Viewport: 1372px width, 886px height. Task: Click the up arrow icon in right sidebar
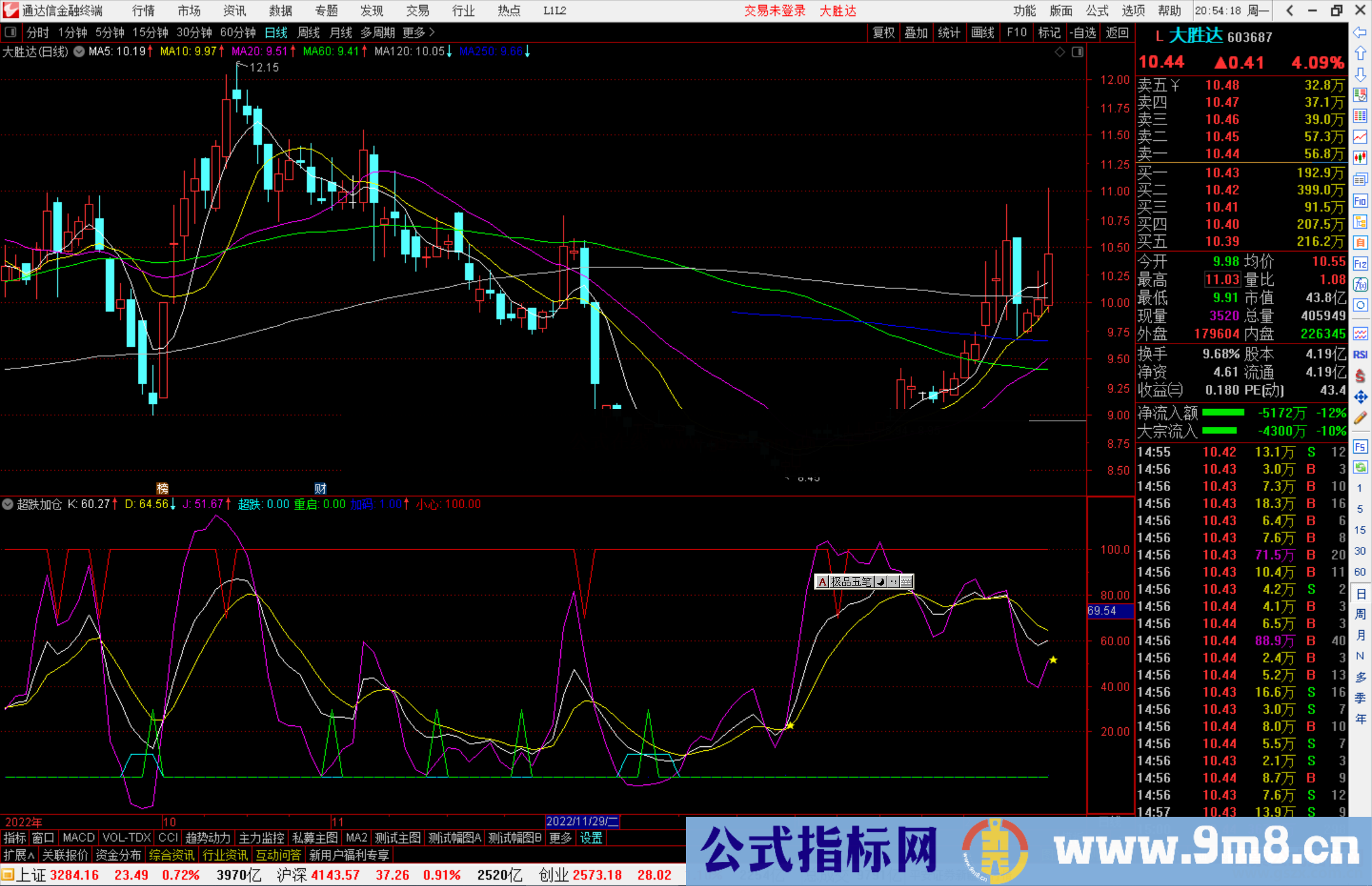coord(1360,53)
